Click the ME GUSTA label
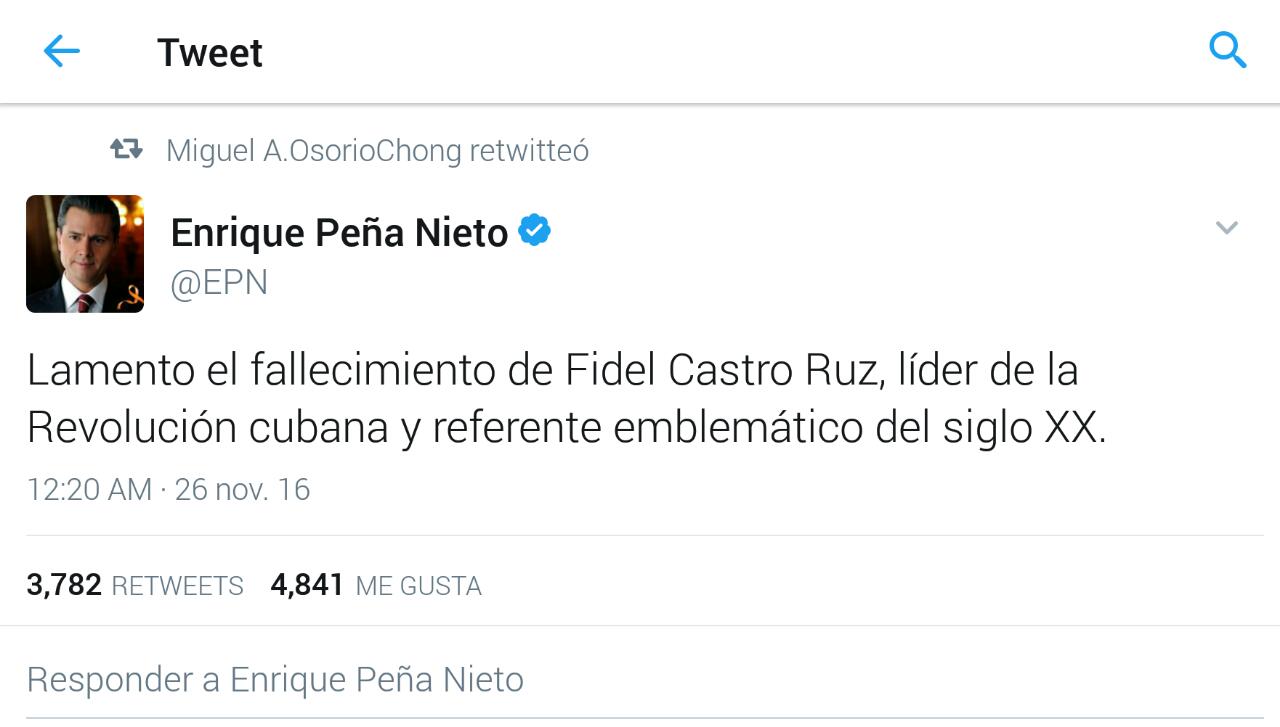This screenshot has width=1280, height=727. [418, 586]
